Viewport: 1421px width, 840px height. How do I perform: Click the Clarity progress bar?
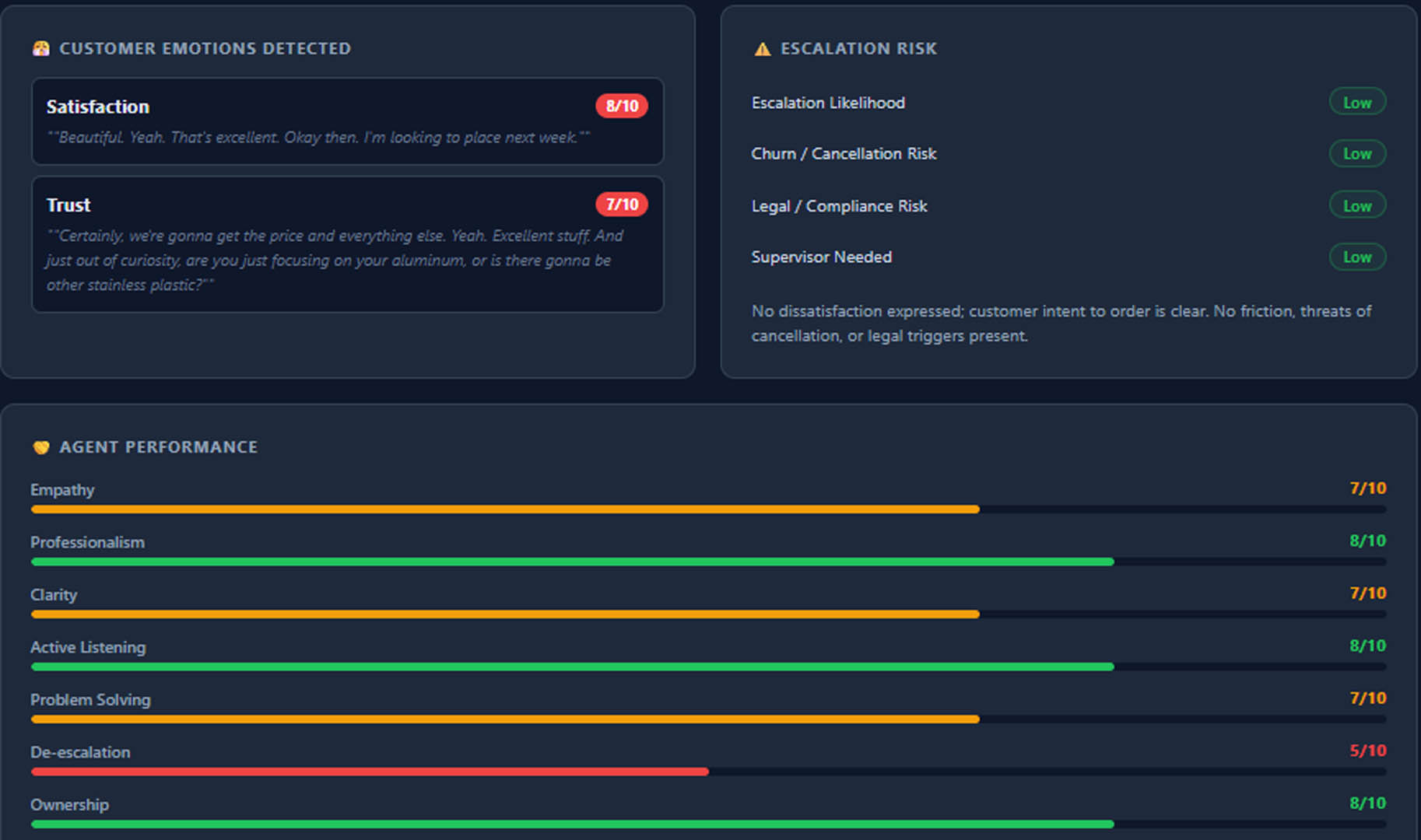[x=708, y=614]
